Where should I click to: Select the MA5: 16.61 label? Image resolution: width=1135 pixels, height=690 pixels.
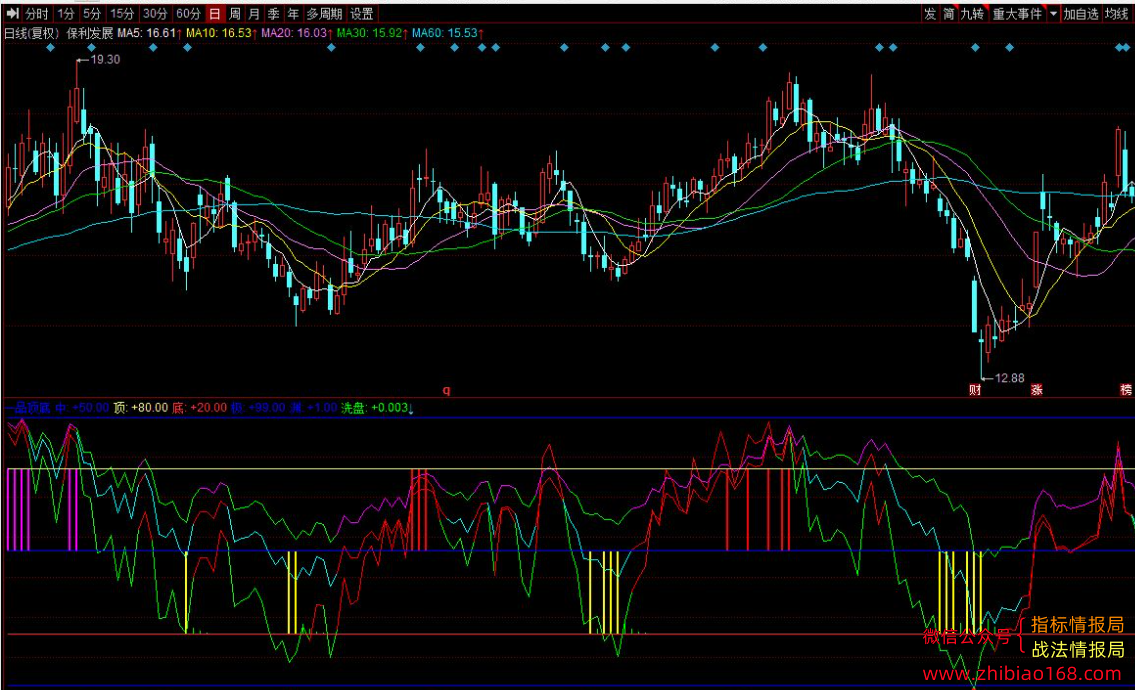coord(147,33)
